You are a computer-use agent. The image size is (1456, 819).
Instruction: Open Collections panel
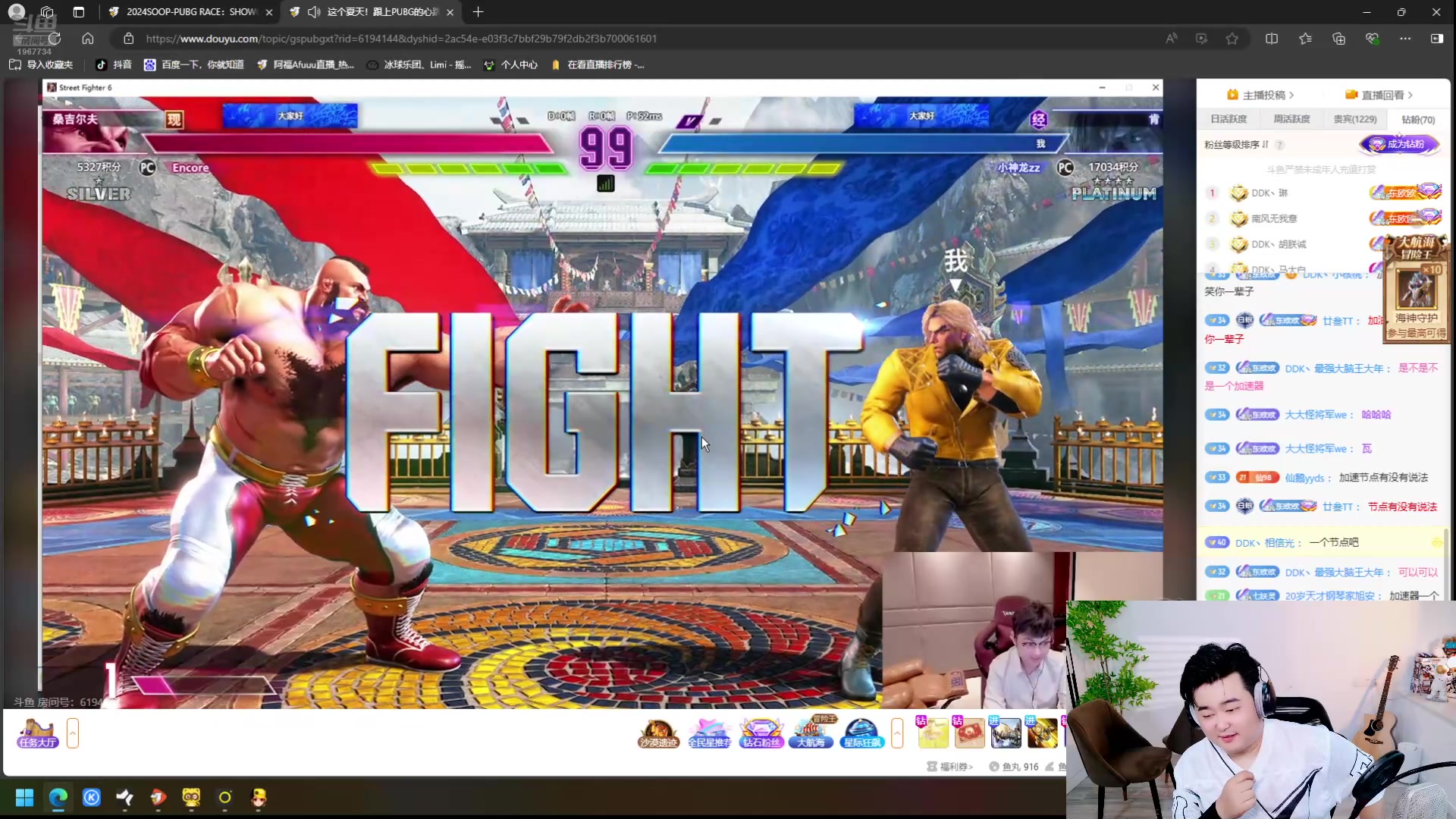(x=1338, y=39)
